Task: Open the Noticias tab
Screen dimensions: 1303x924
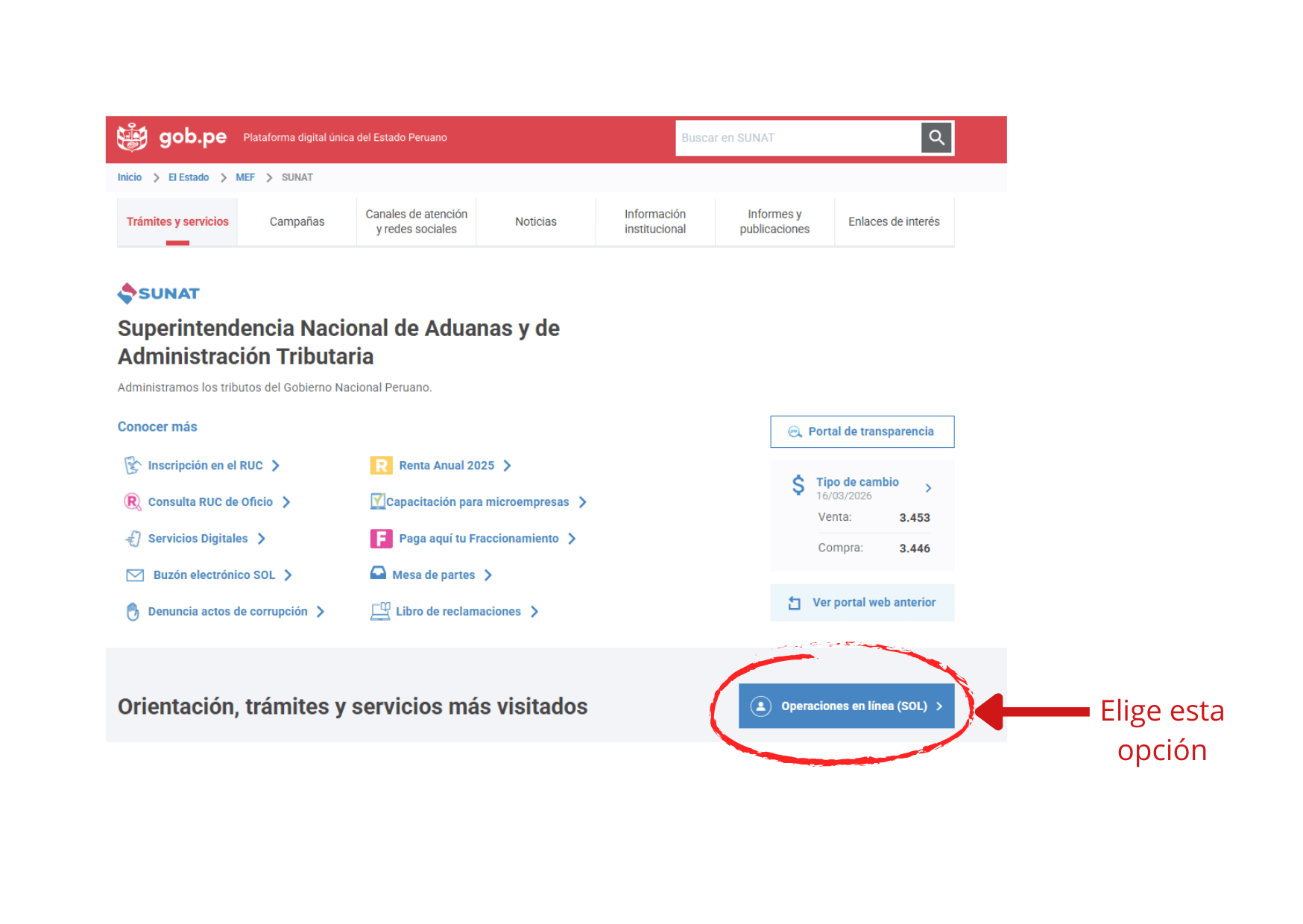Action: (535, 222)
